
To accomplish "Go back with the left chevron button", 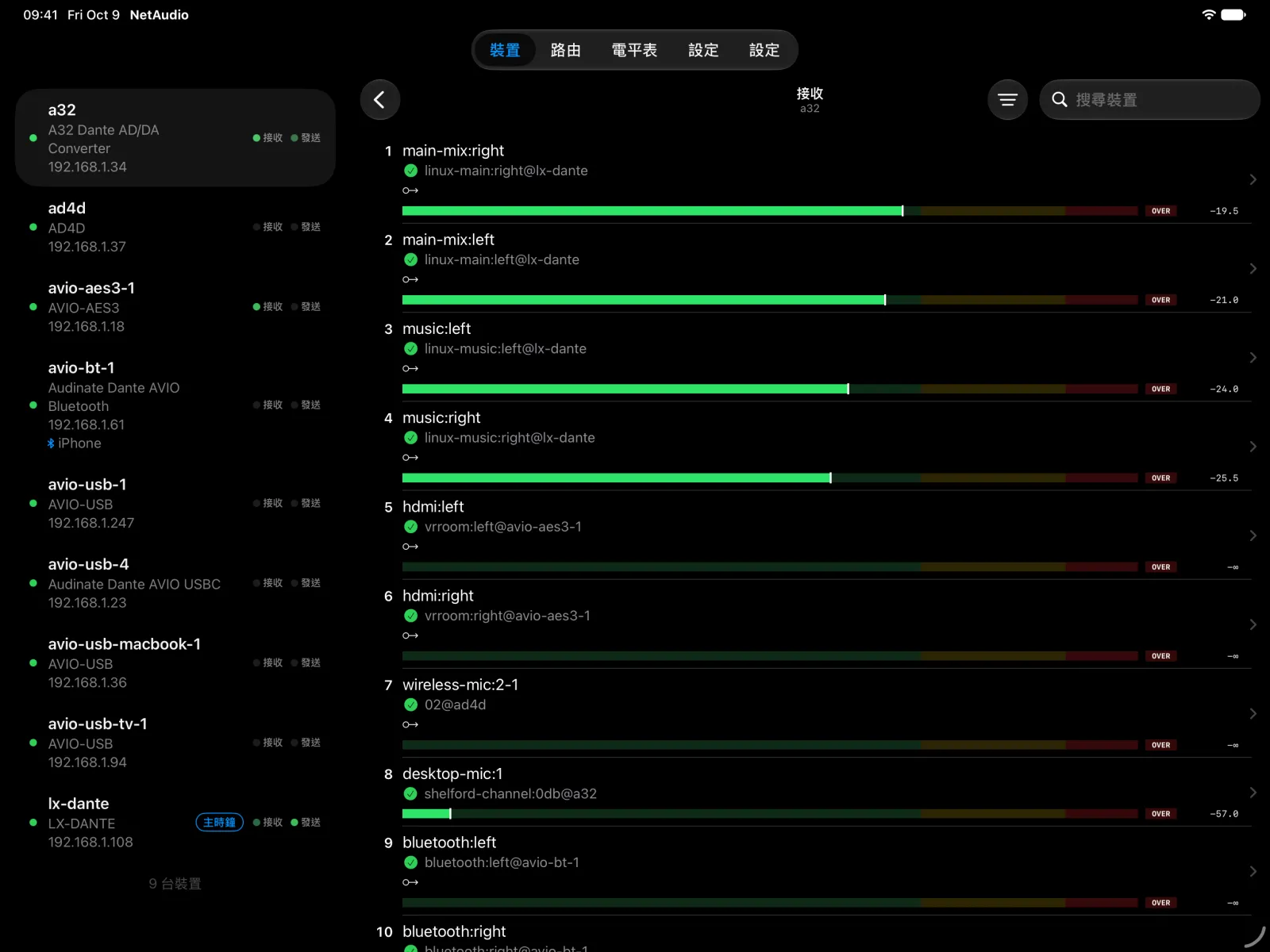I will [379, 100].
